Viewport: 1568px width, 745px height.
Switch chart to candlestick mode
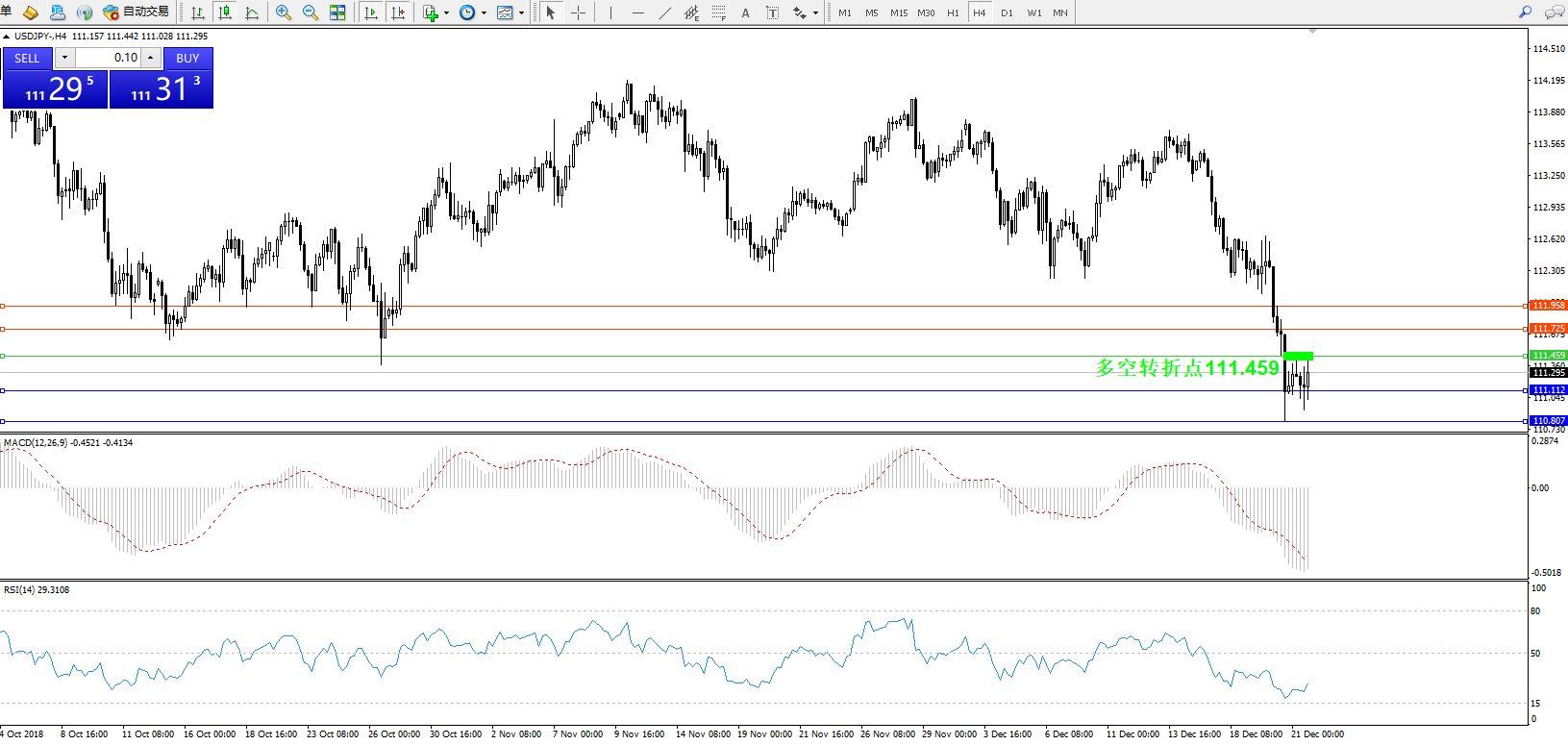[x=225, y=12]
